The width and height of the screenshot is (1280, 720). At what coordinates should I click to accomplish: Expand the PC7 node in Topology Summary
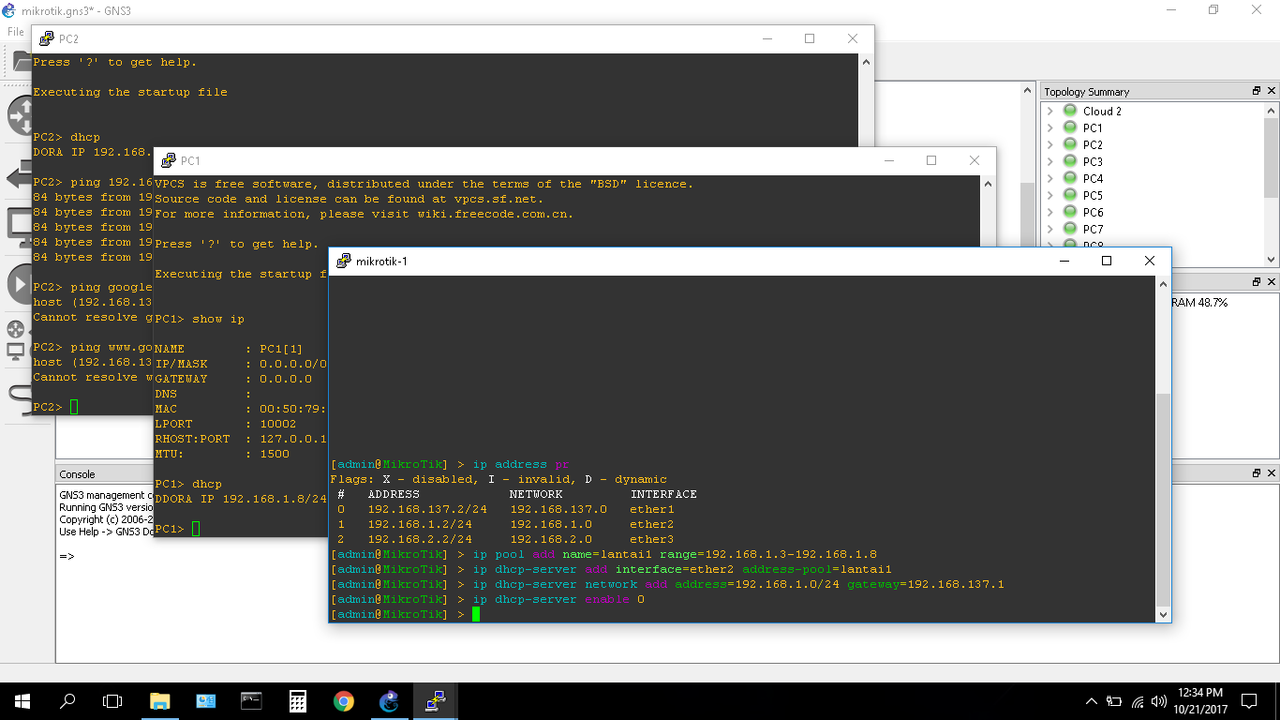click(1050, 228)
